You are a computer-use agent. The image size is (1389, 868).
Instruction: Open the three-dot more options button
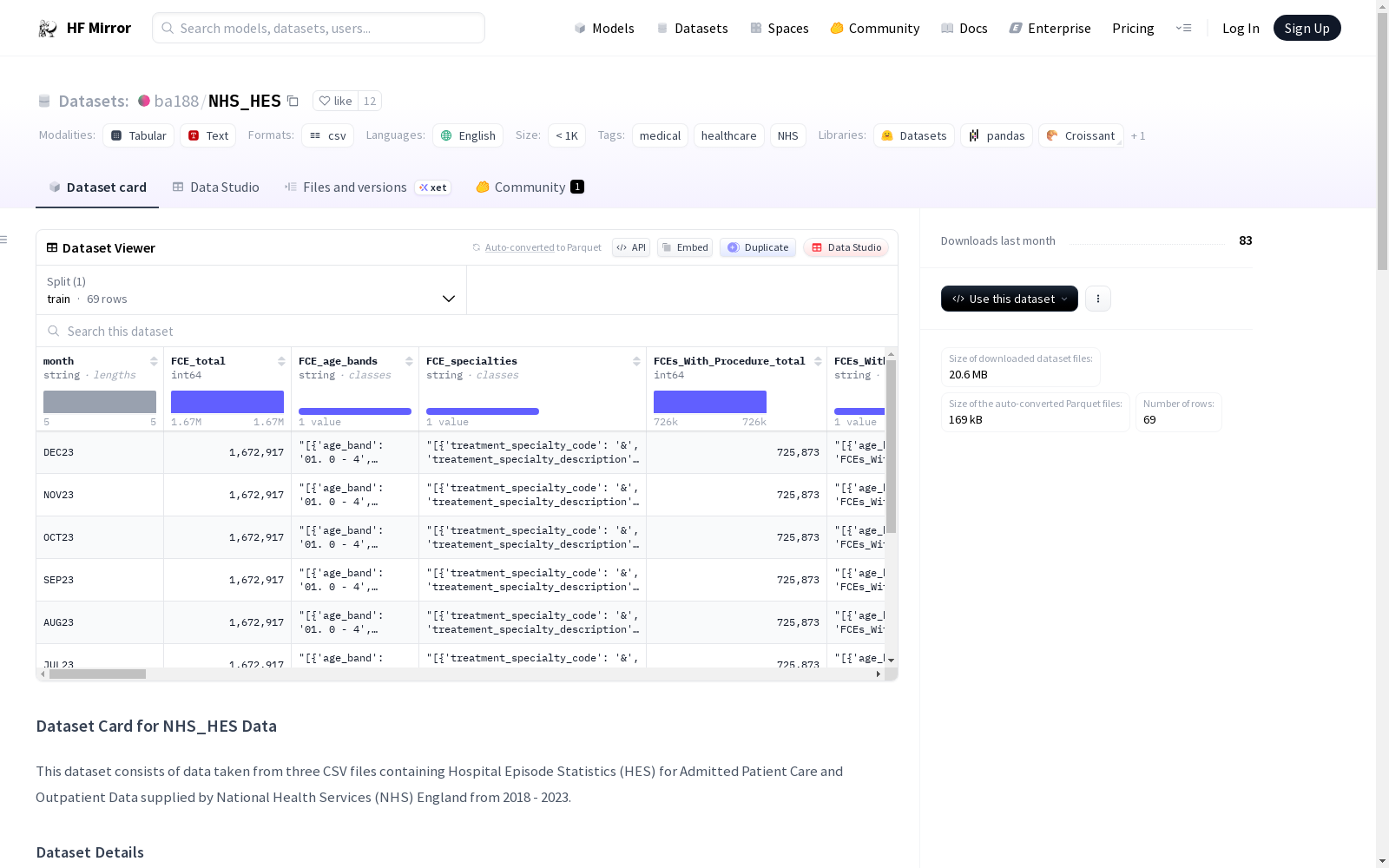click(x=1098, y=299)
